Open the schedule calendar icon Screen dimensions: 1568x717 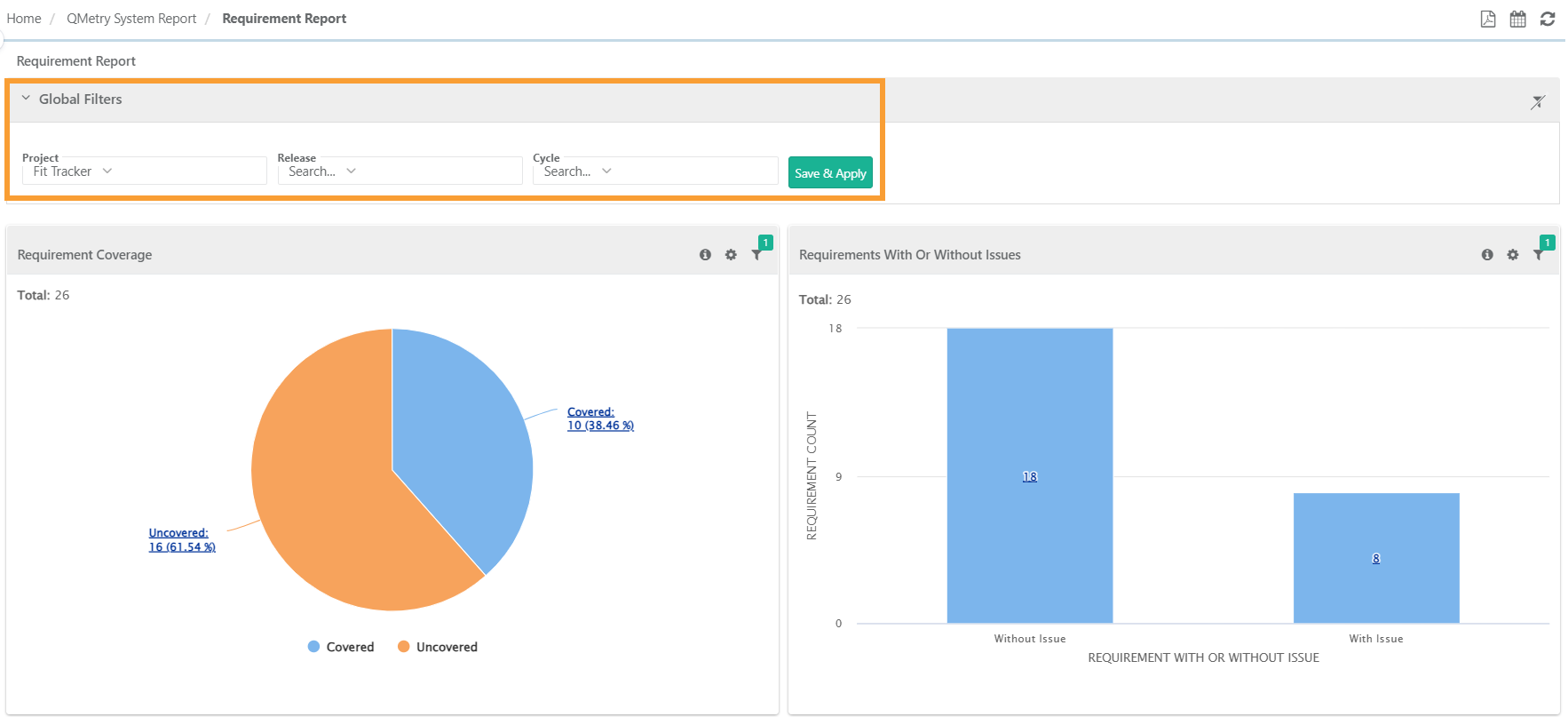point(1517,19)
